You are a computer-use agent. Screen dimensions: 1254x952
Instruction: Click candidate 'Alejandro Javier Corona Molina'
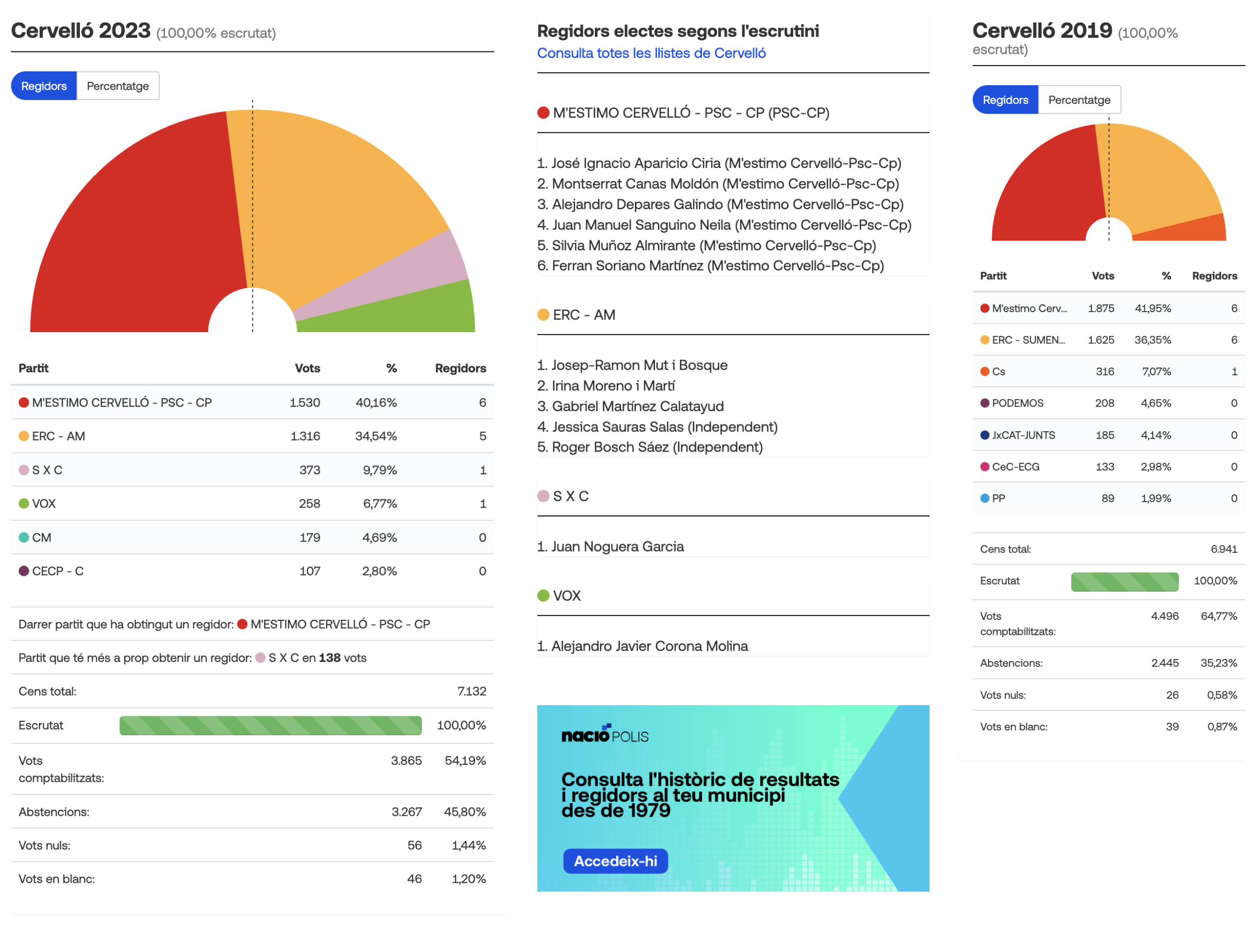(642, 646)
